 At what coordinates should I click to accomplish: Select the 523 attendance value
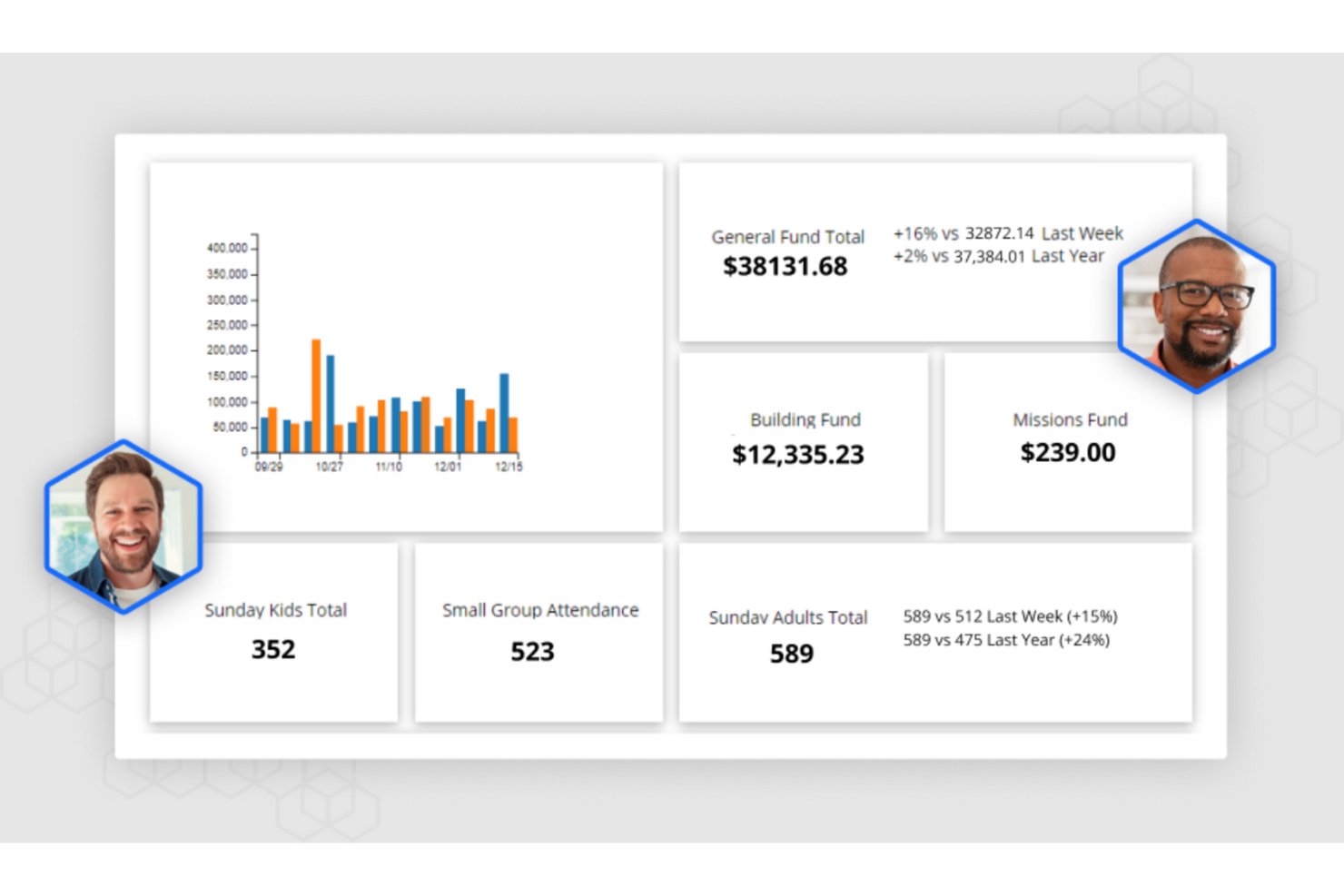532,652
